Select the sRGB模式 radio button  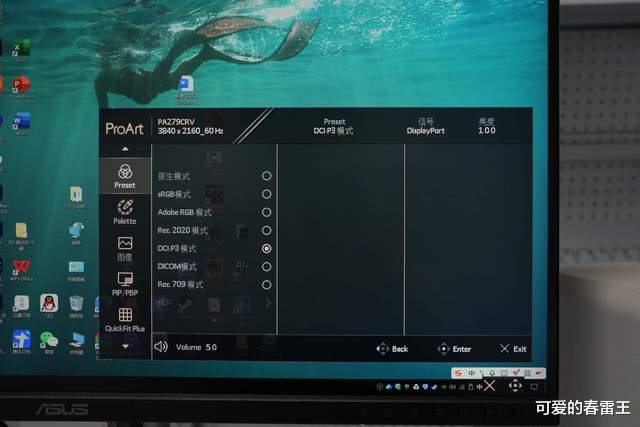[267, 194]
